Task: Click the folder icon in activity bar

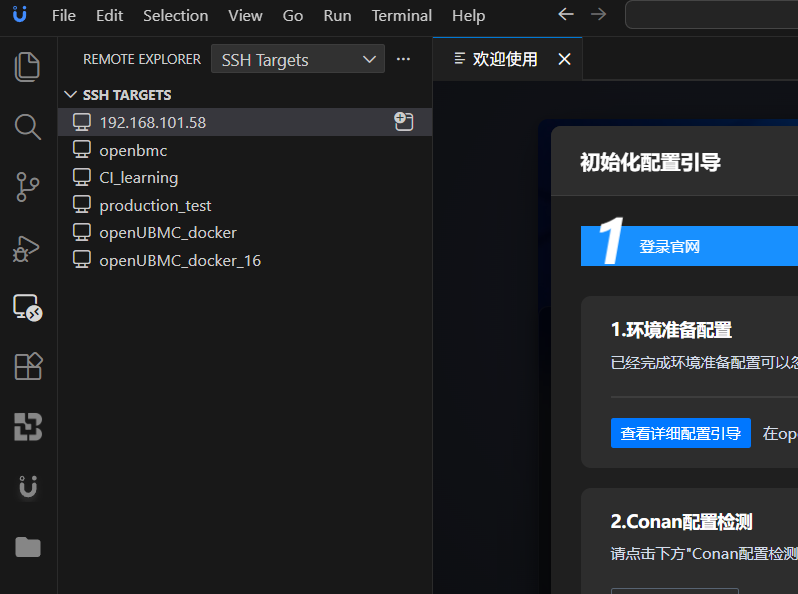Action: [x=28, y=547]
